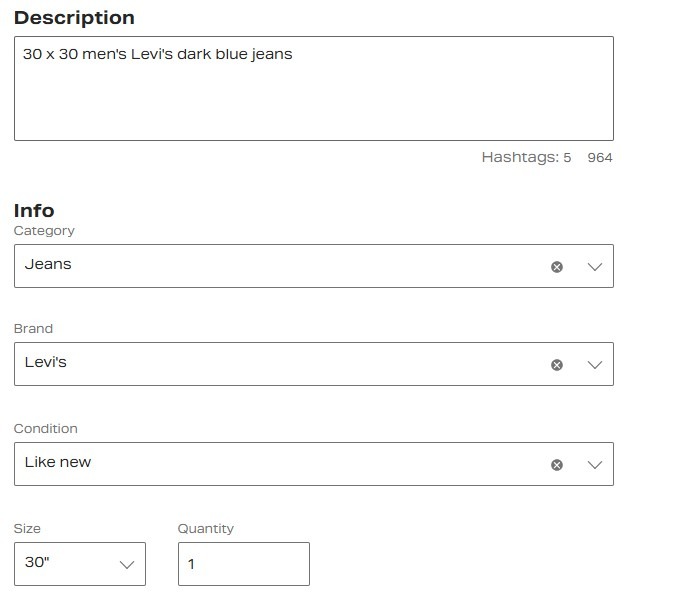The height and width of the screenshot is (607, 675).
Task: Expand the Condition dropdown chevron
Action: pyautogui.click(x=594, y=465)
